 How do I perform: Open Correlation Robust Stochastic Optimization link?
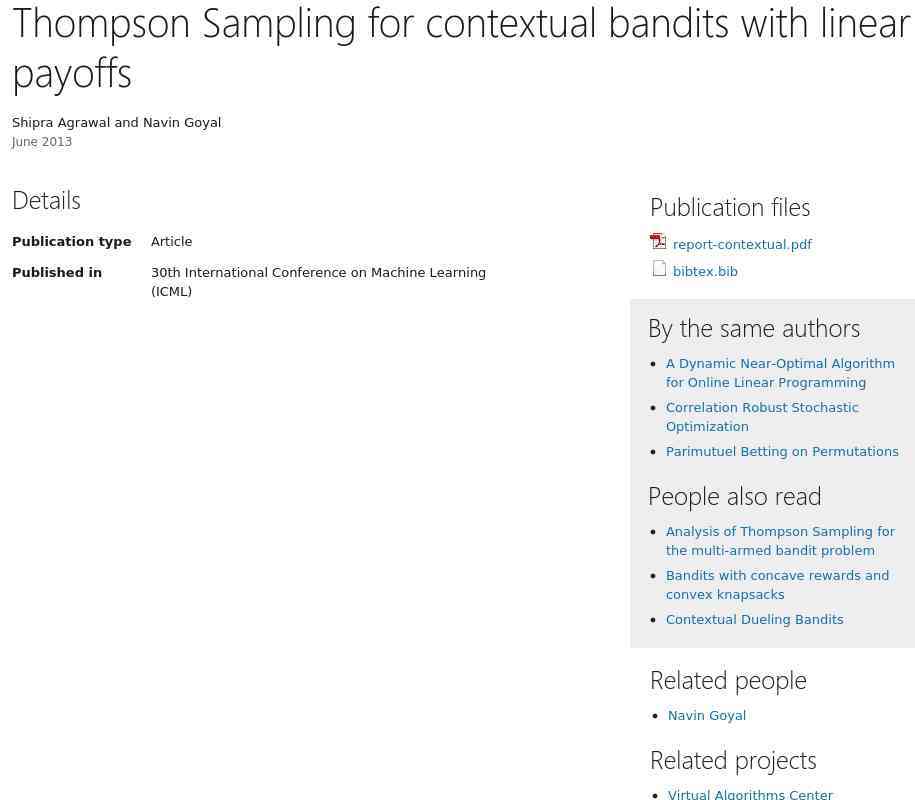(762, 417)
